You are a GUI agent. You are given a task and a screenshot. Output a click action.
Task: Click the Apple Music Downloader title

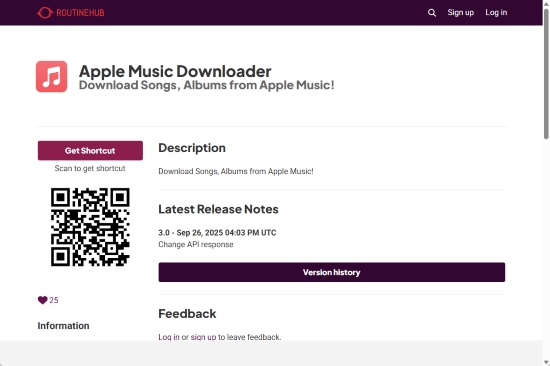click(x=175, y=71)
